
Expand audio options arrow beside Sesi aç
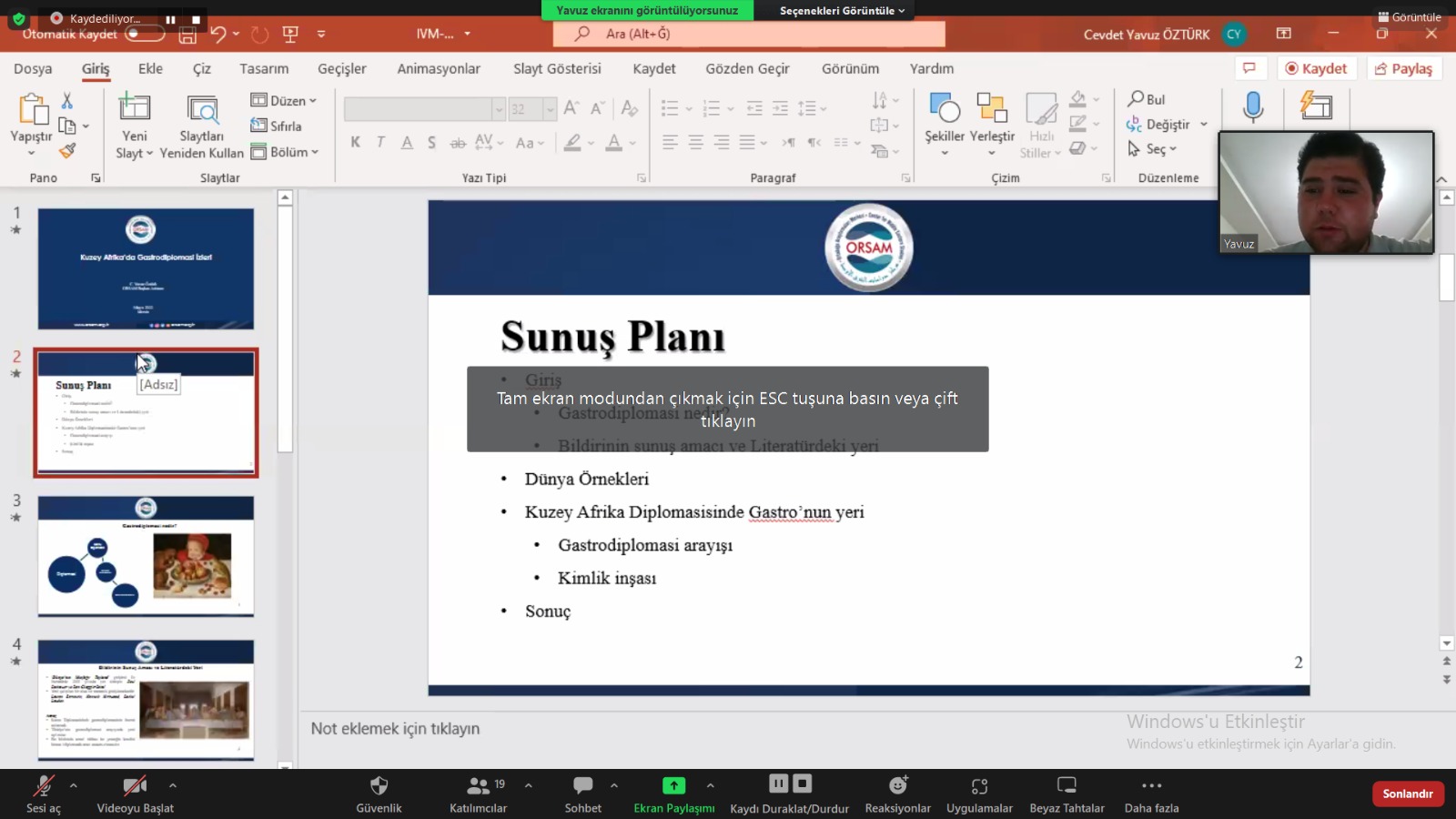pos(74,784)
